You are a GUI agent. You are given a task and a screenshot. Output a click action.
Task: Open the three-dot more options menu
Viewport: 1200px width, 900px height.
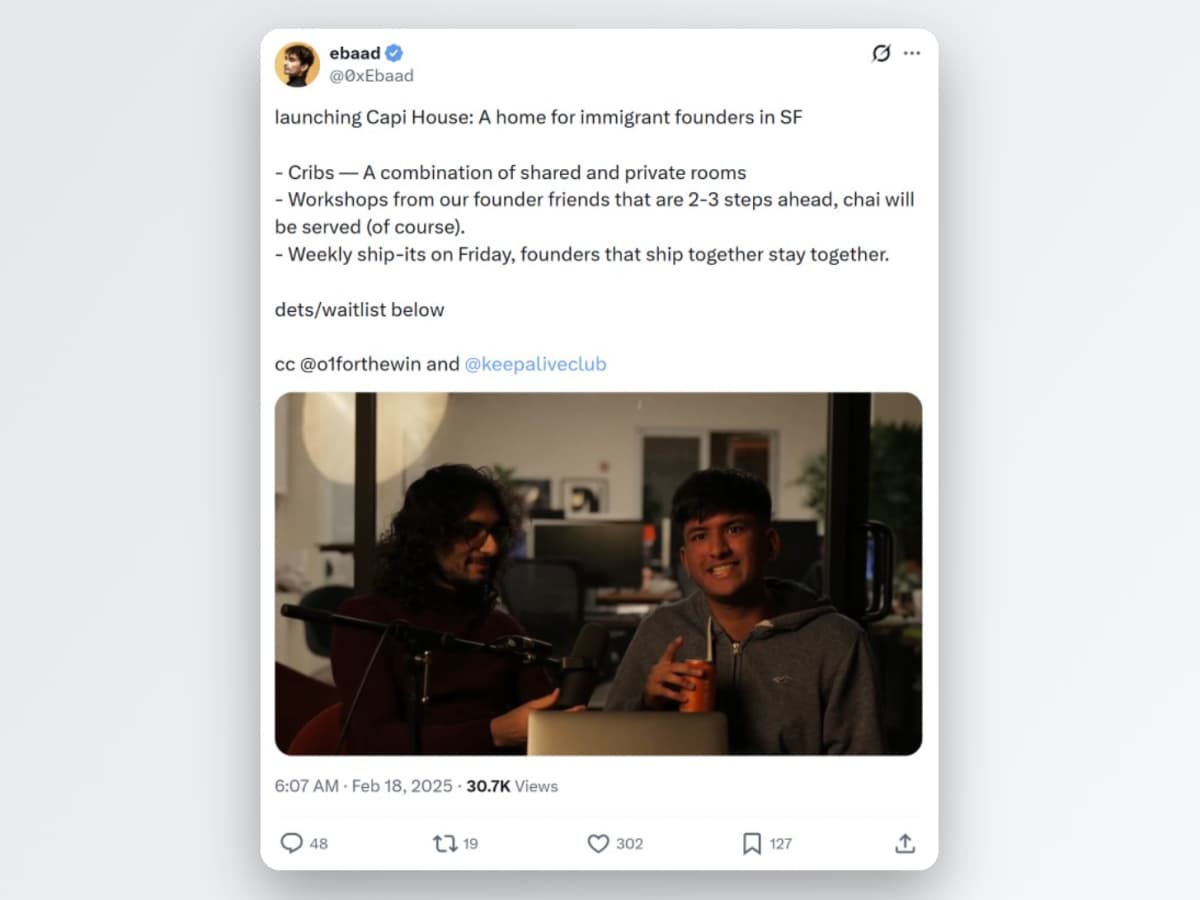[x=912, y=53]
